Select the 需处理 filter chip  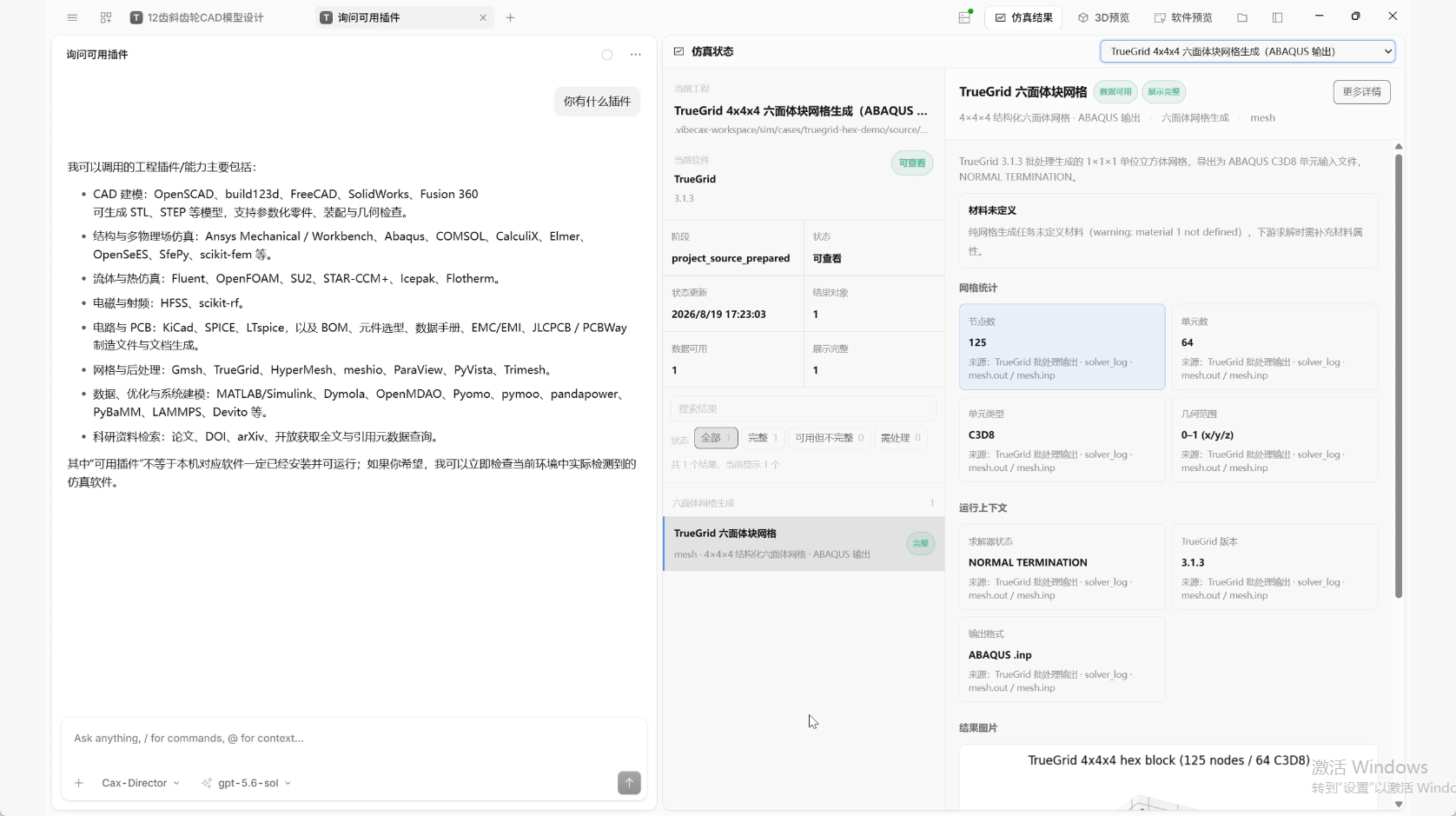point(901,438)
